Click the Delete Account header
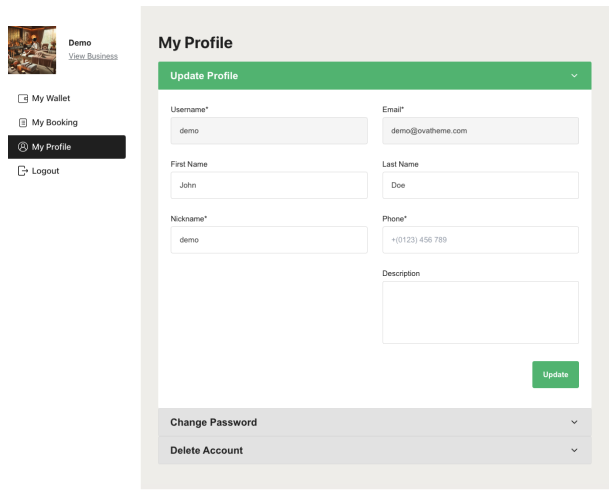The height and width of the screenshot is (494, 616). [375, 450]
